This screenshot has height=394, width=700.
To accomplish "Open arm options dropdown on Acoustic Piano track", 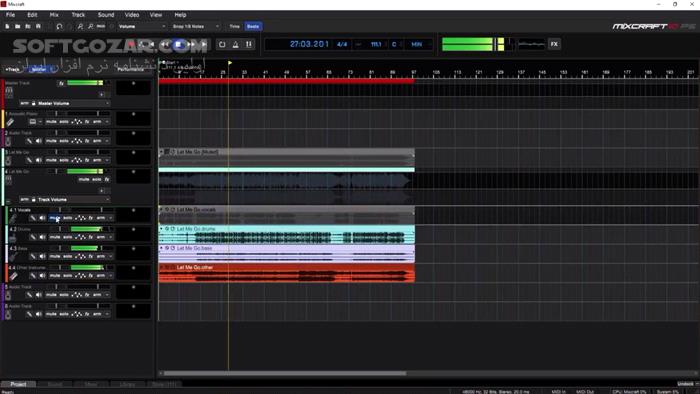I will click(x=107, y=122).
